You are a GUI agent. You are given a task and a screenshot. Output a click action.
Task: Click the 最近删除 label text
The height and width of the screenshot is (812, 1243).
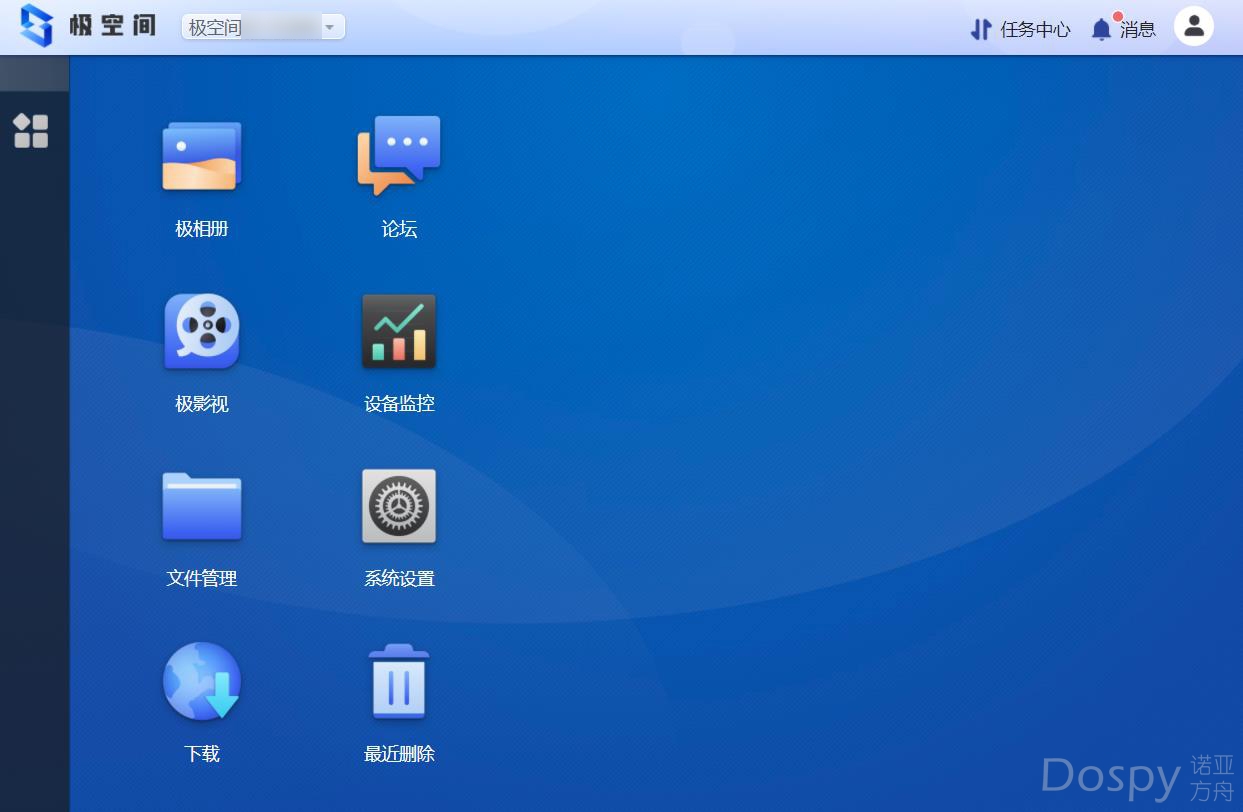pos(399,754)
